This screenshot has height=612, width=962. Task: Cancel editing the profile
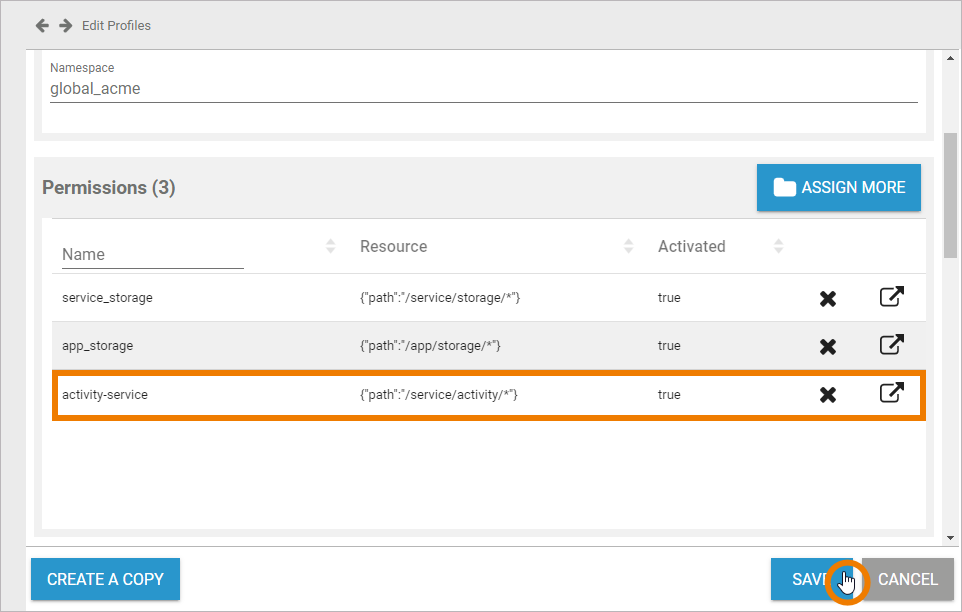[907, 579]
